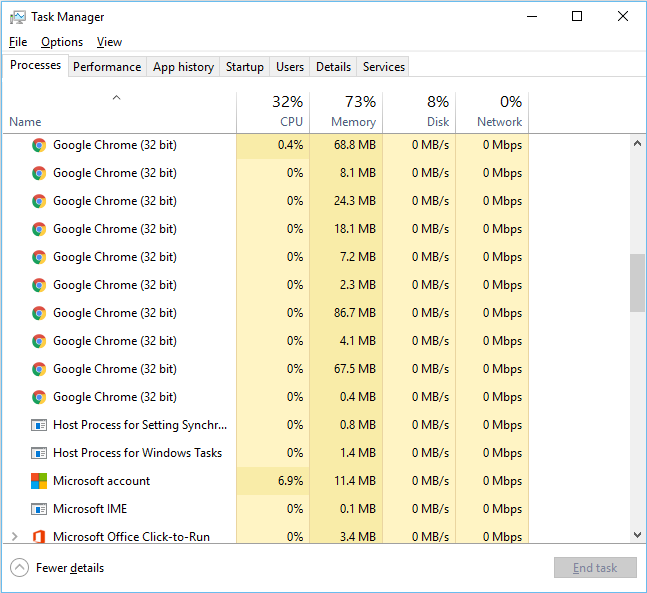Switch to the Services tab
The image size is (647, 593).
[384, 67]
